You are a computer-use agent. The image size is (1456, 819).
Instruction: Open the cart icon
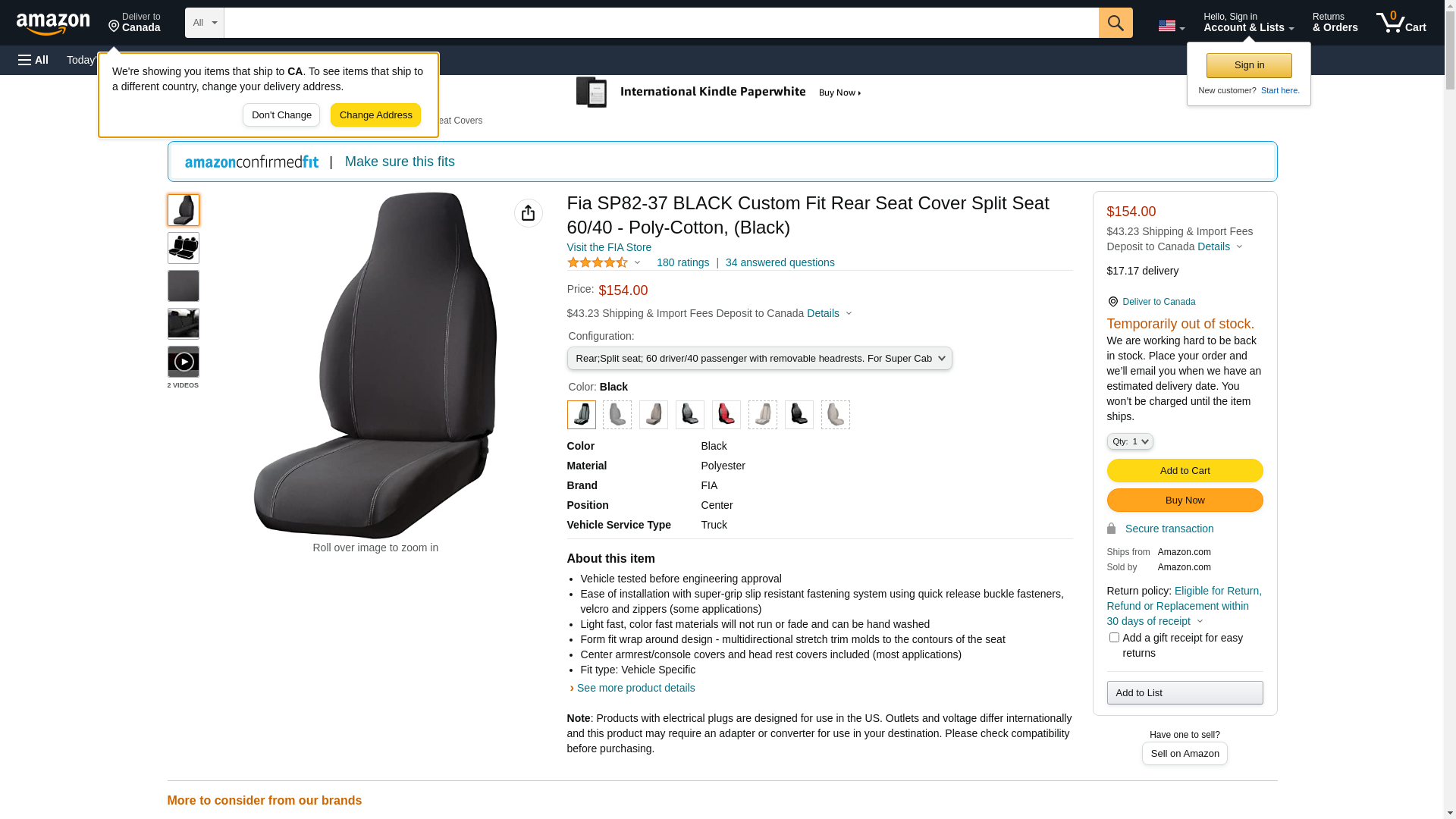1401,23
